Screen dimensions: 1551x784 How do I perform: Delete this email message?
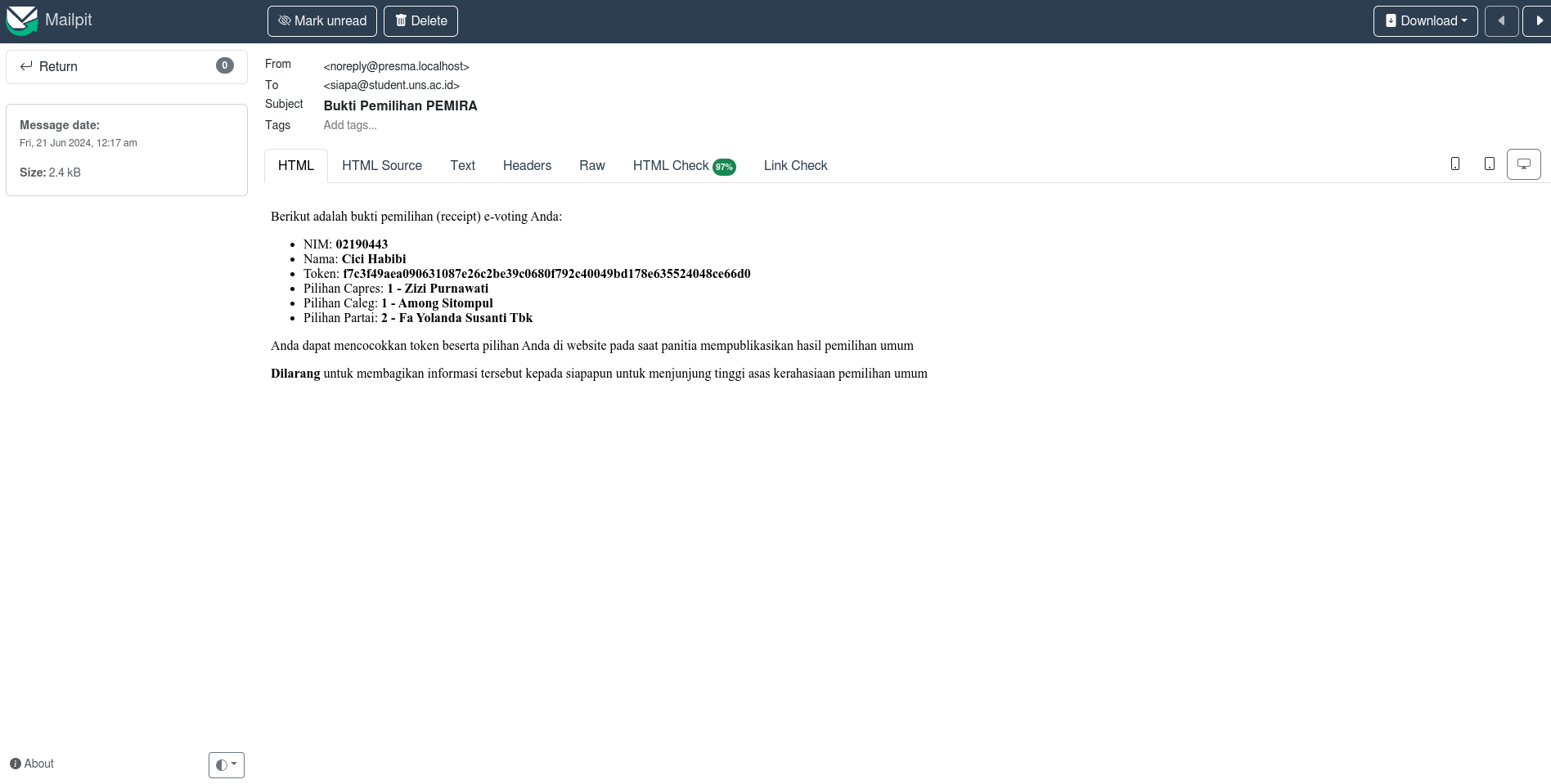tap(420, 21)
